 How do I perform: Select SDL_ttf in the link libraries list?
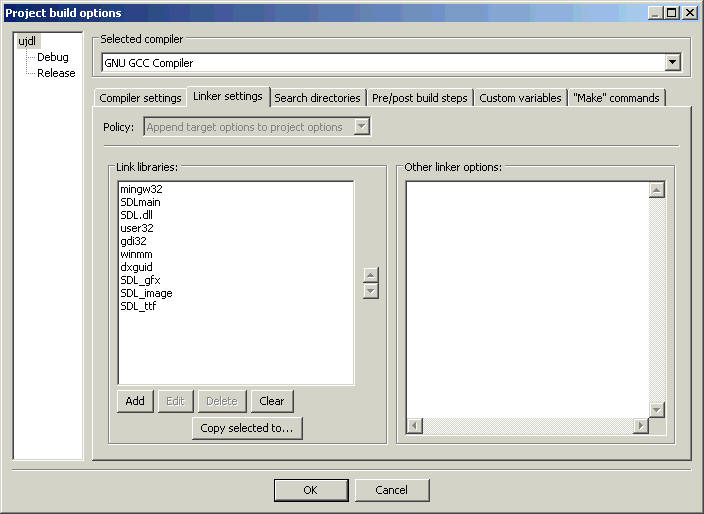click(x=138, y=306)
